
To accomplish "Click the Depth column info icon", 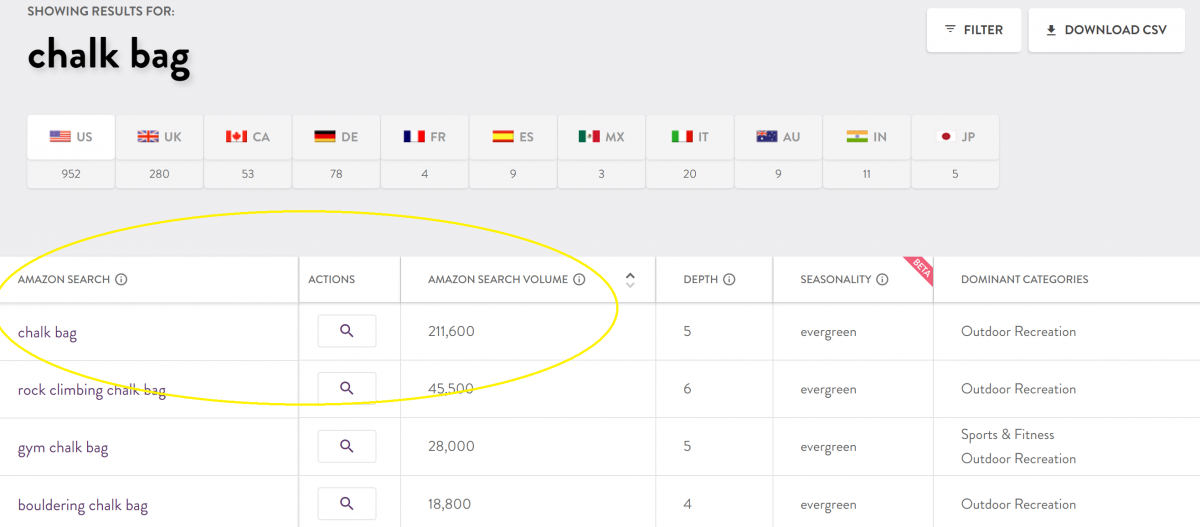I will tap(729, 280).
